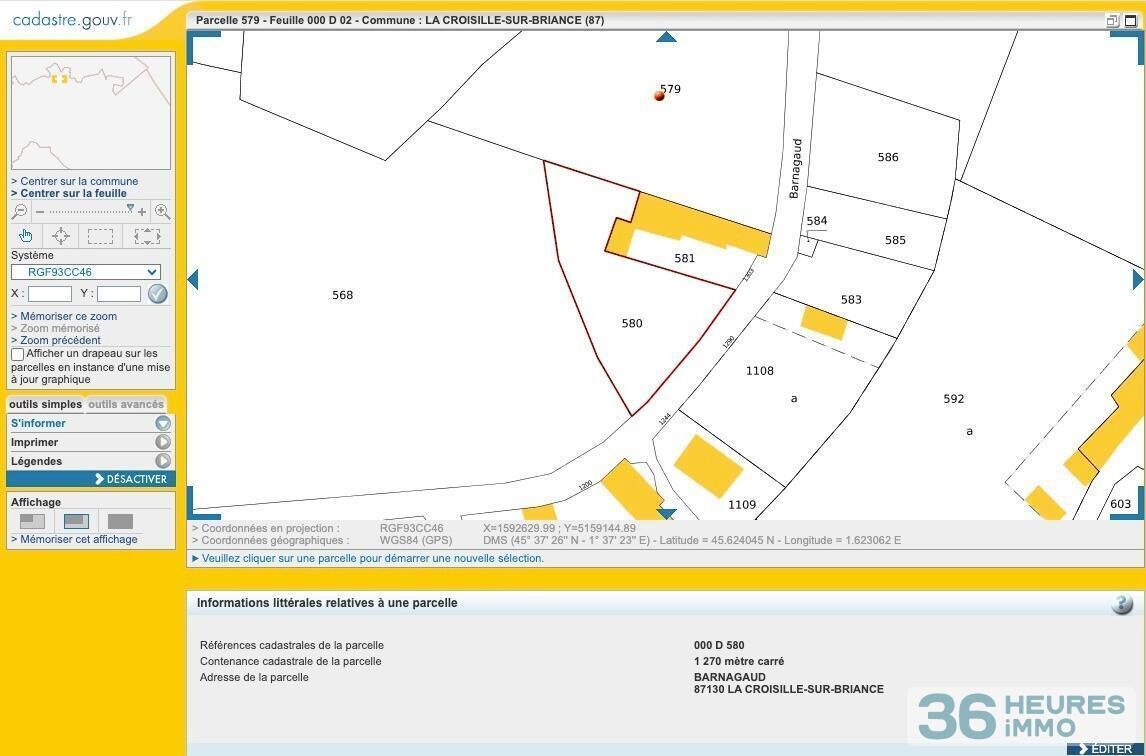Validate X/Y coordinates with the checkmark button
The width and height of the screenshot is (1146, 756).
[x=157, y=294]
